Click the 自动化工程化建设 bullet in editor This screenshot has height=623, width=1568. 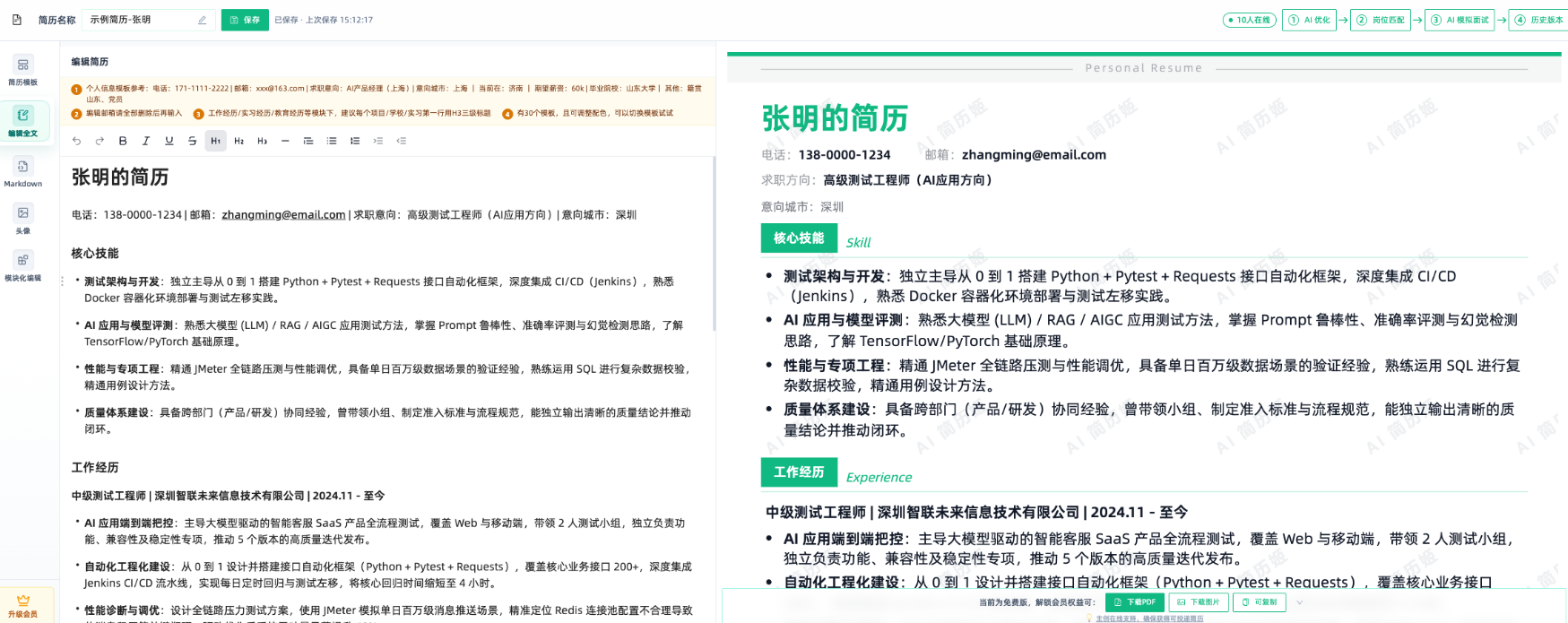coord(387,575)
